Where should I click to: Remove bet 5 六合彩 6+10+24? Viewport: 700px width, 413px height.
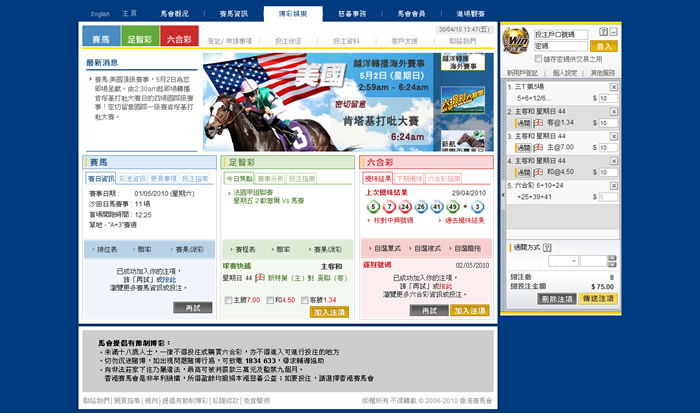click(x=614, y=185)
